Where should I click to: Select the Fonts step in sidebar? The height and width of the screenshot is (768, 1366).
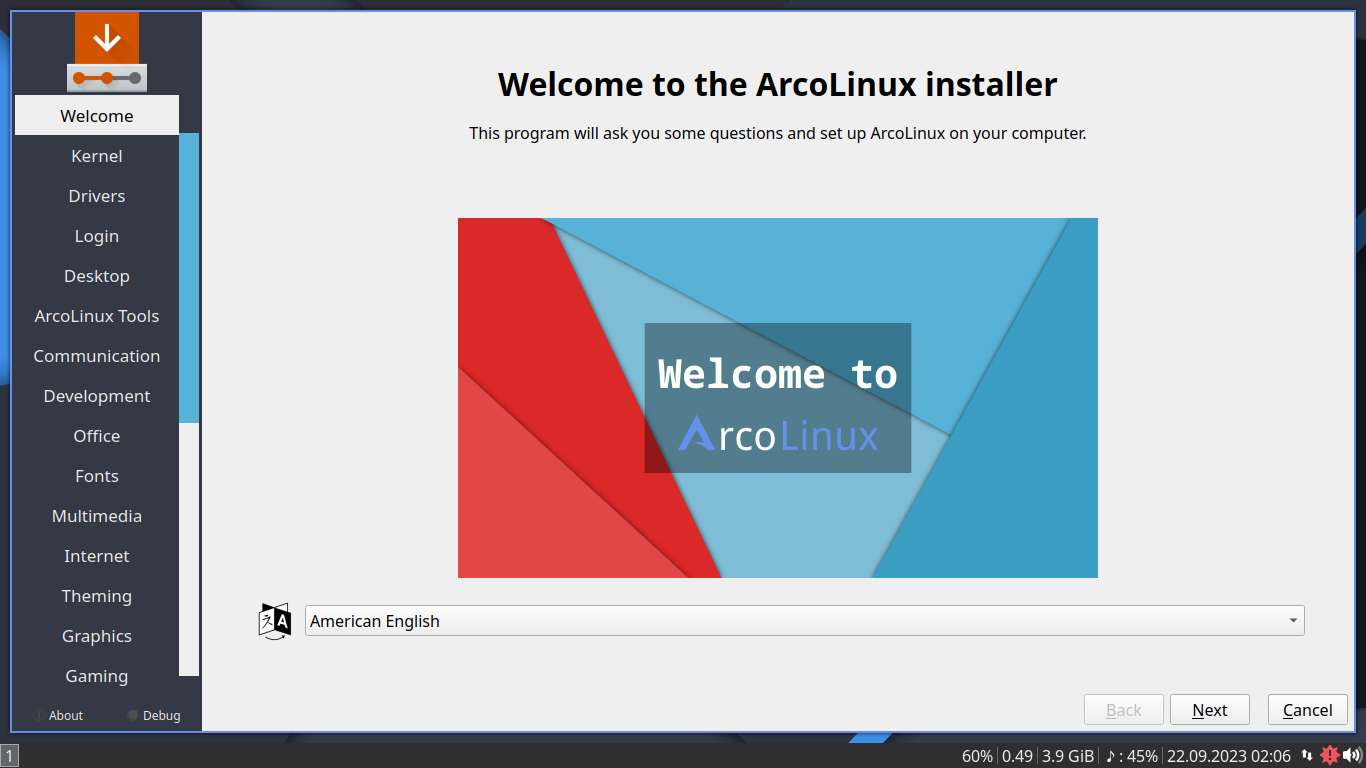97,476
